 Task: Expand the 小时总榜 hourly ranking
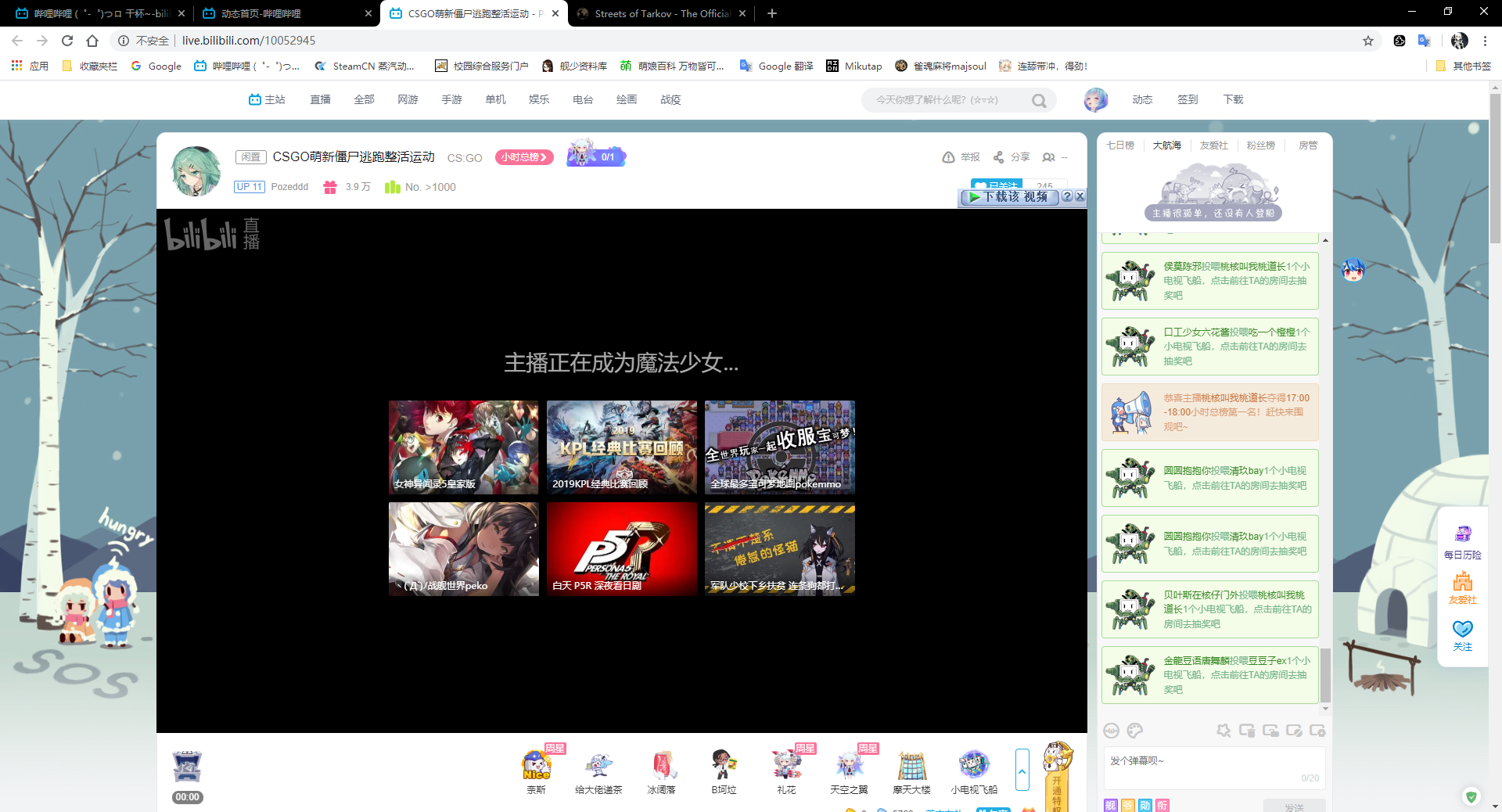click(524, 157)
